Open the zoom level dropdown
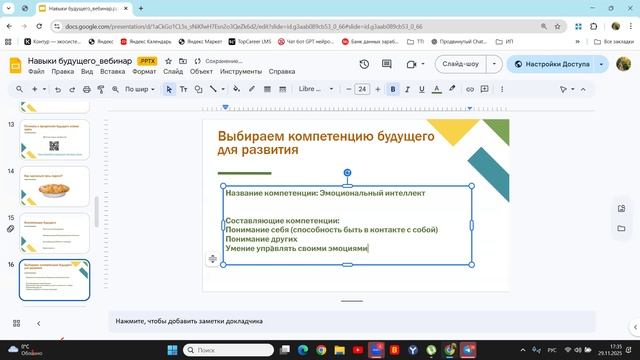The width and height of the screenshot is (640, 360). coord(140,89)
